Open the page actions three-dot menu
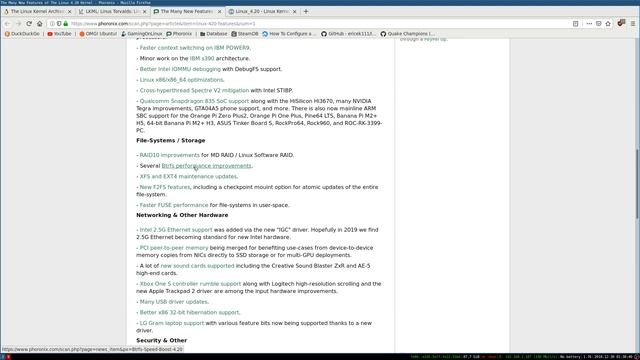 click(x=589, y=24)
